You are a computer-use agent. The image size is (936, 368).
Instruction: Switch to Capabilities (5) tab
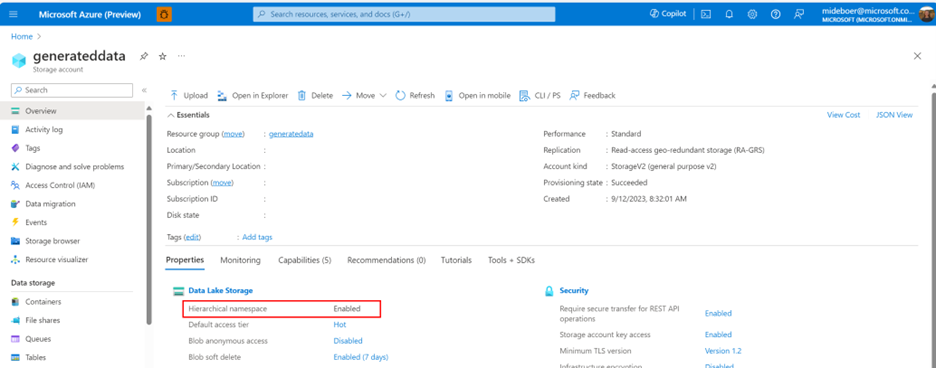[x=304, y=260]
